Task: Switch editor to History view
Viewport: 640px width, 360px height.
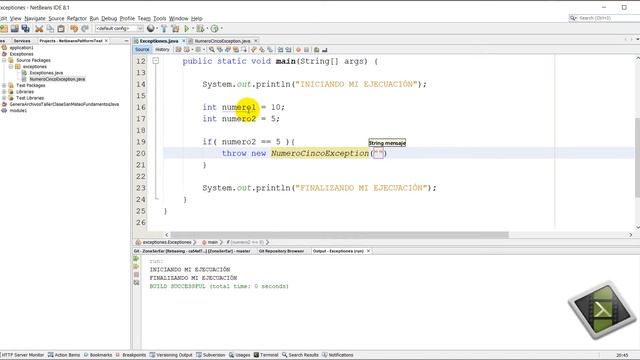Action: coord(162,50)
